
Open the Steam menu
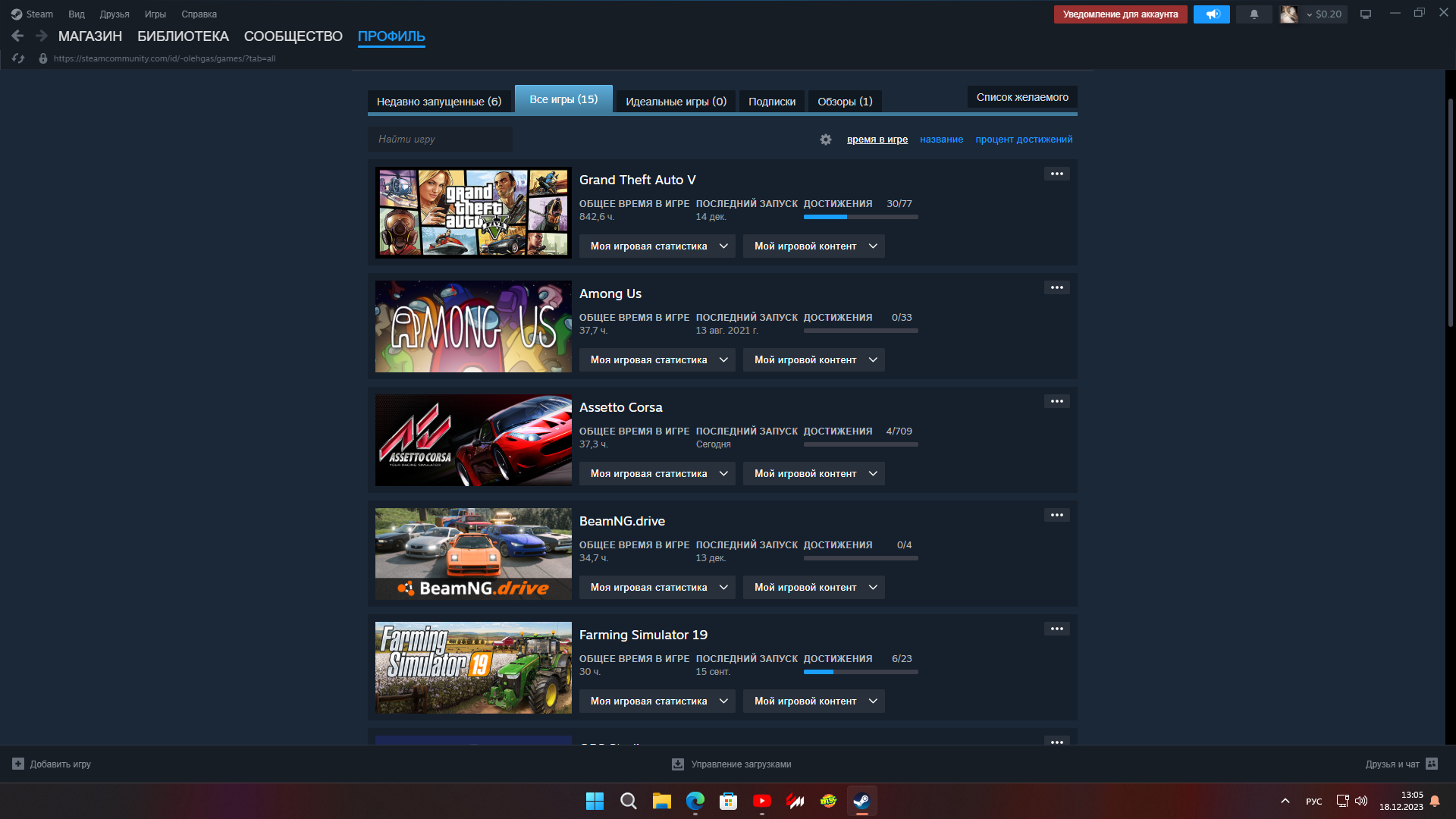(x=32, y=14)
